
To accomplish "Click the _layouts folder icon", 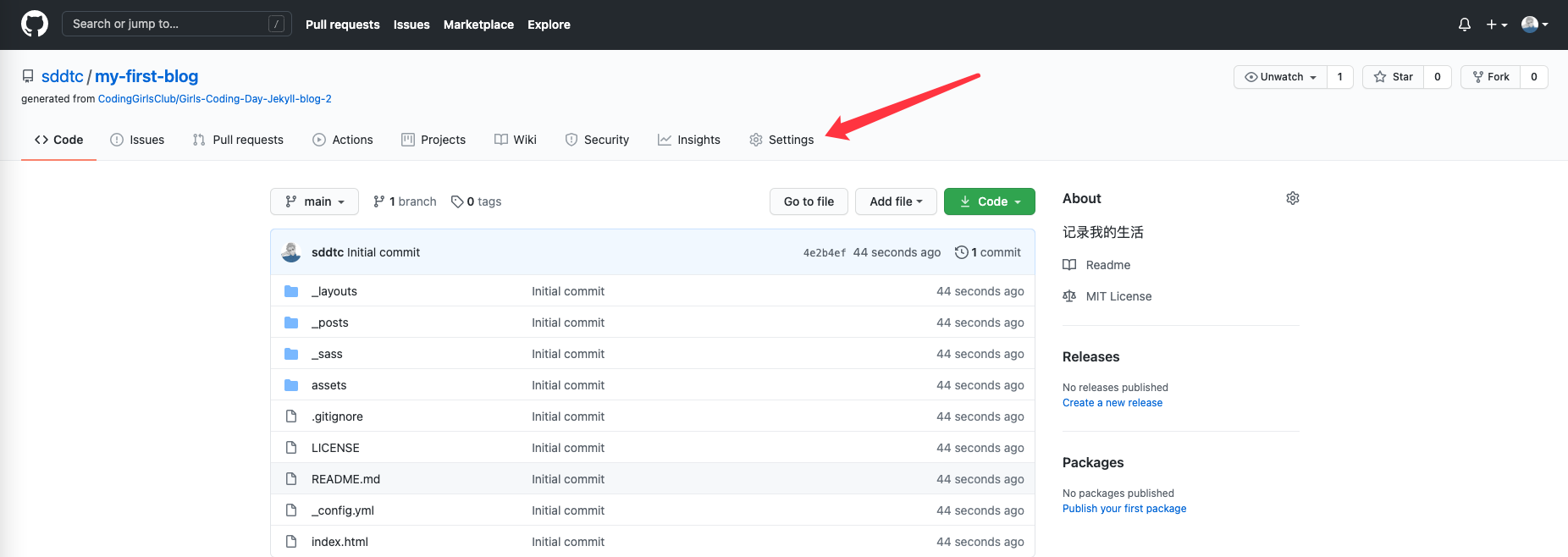I will [x=291, y=291].
